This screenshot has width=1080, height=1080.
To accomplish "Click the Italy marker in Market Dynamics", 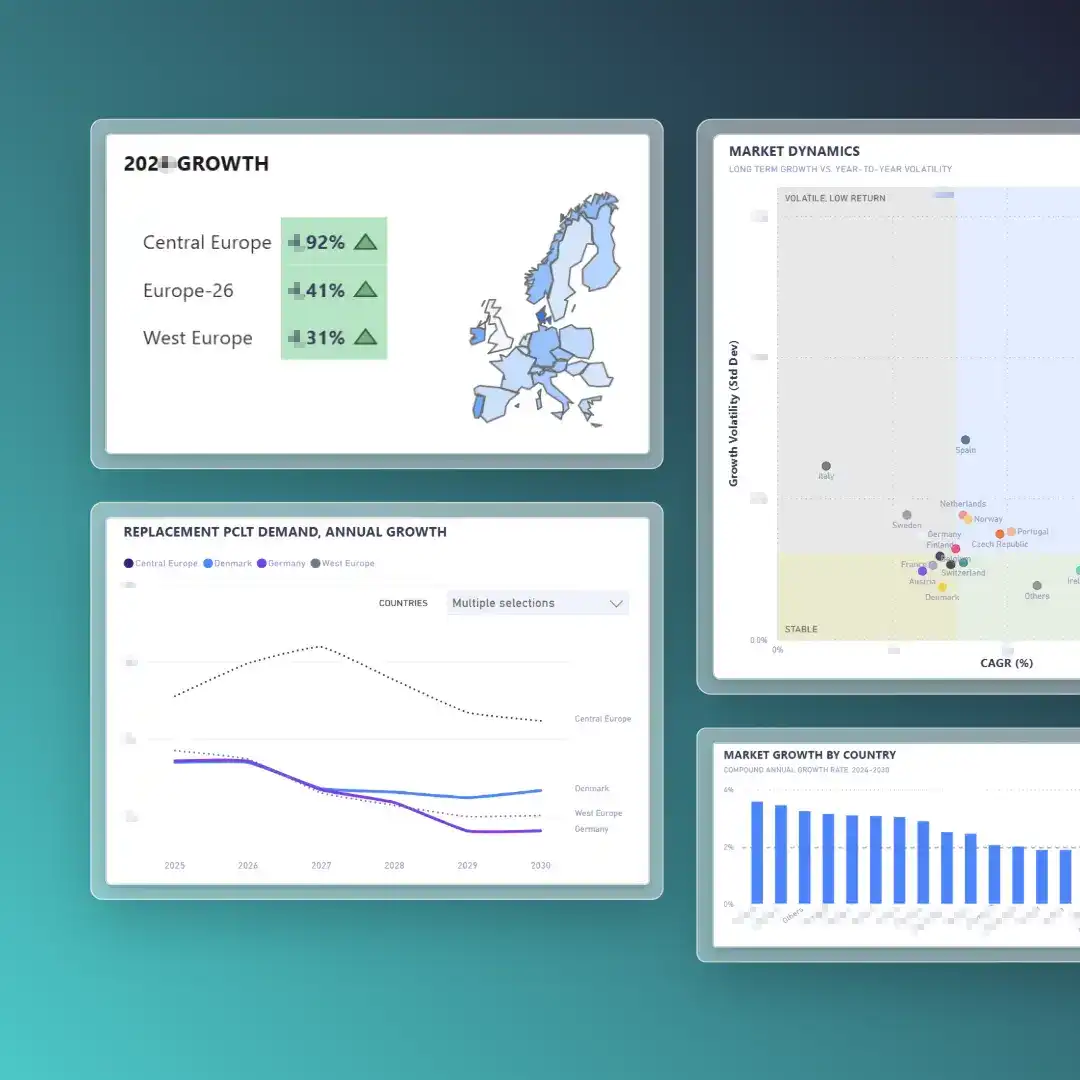I will pos(826,465).
